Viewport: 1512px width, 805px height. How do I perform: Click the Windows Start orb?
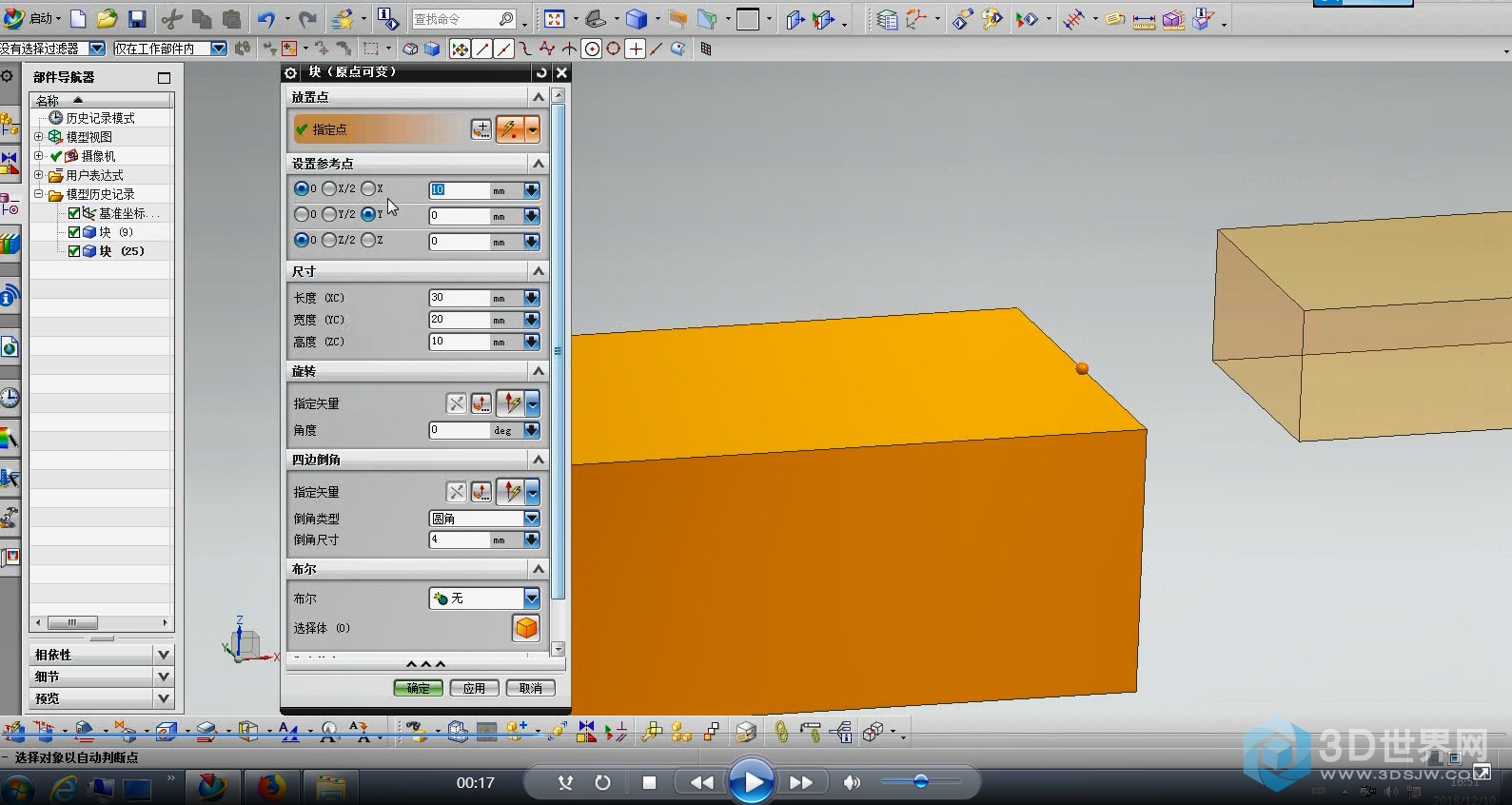(17, 789)
